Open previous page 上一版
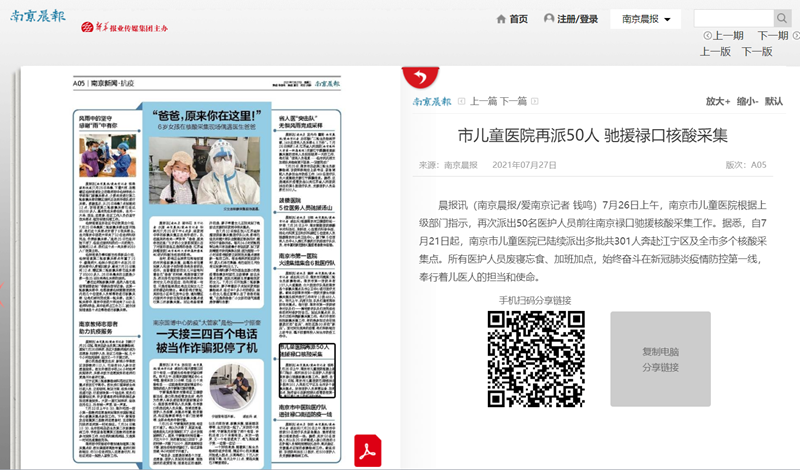 pos(715,52)
